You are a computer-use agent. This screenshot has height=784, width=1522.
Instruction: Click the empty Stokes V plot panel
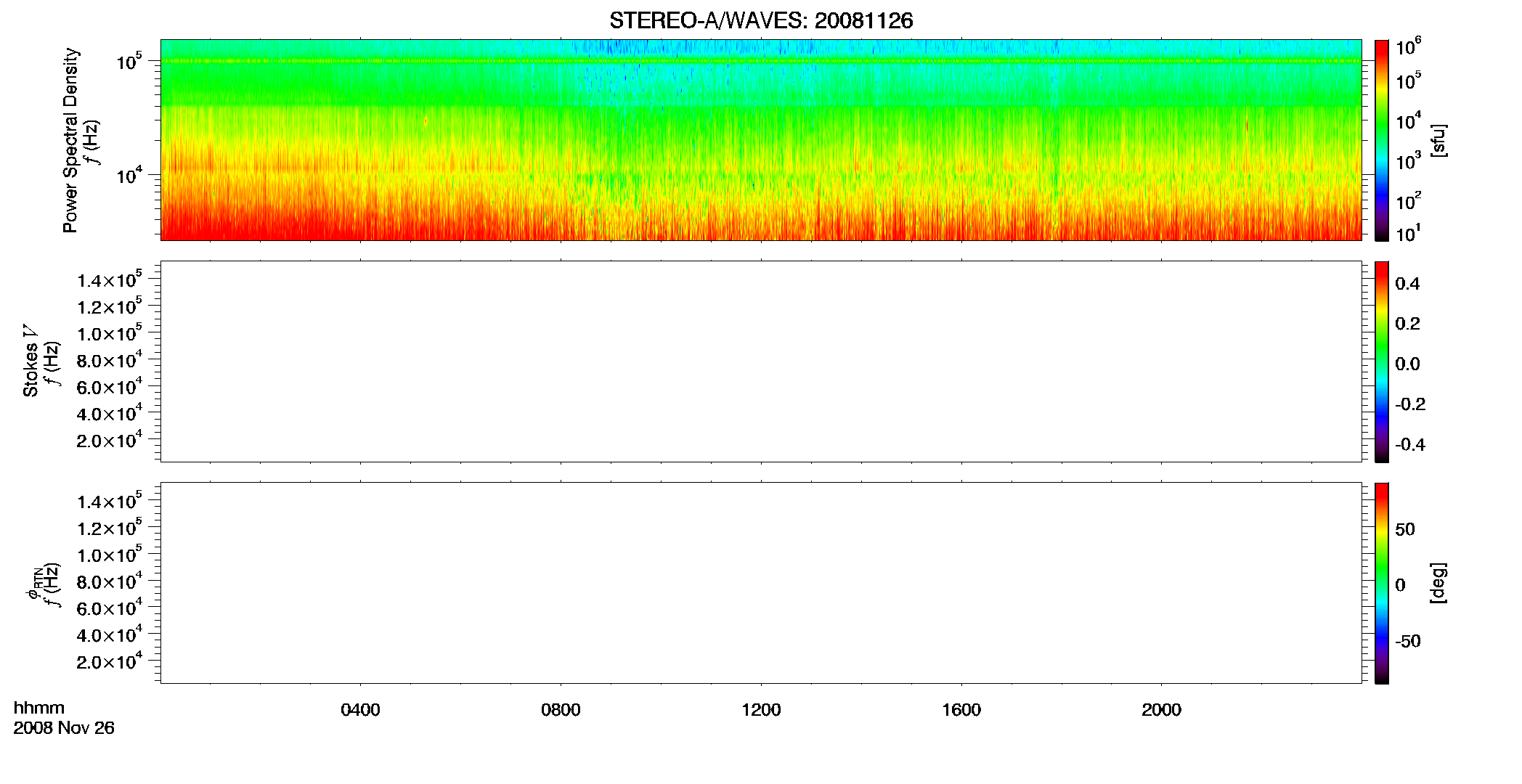(x=760, y=362)
